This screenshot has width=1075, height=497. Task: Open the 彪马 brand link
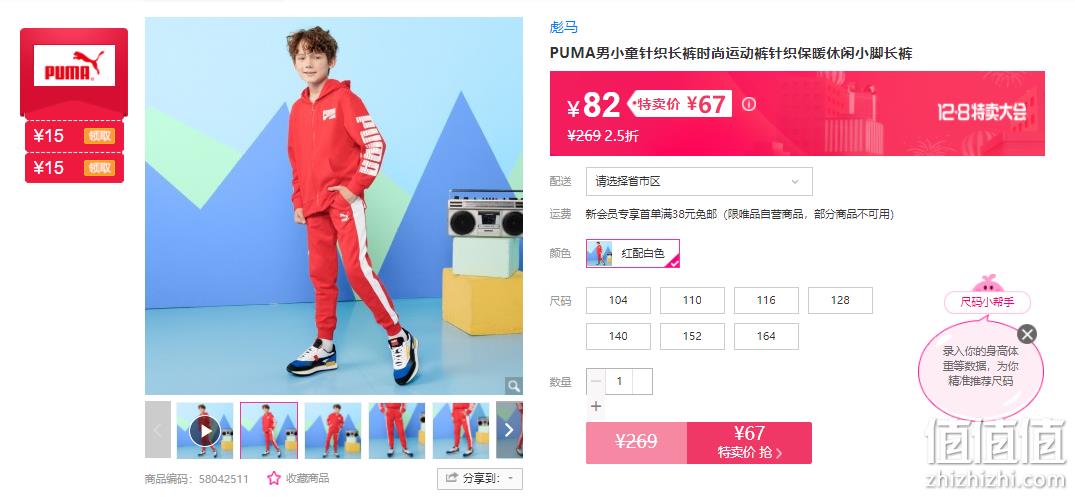tap(564, 27)
